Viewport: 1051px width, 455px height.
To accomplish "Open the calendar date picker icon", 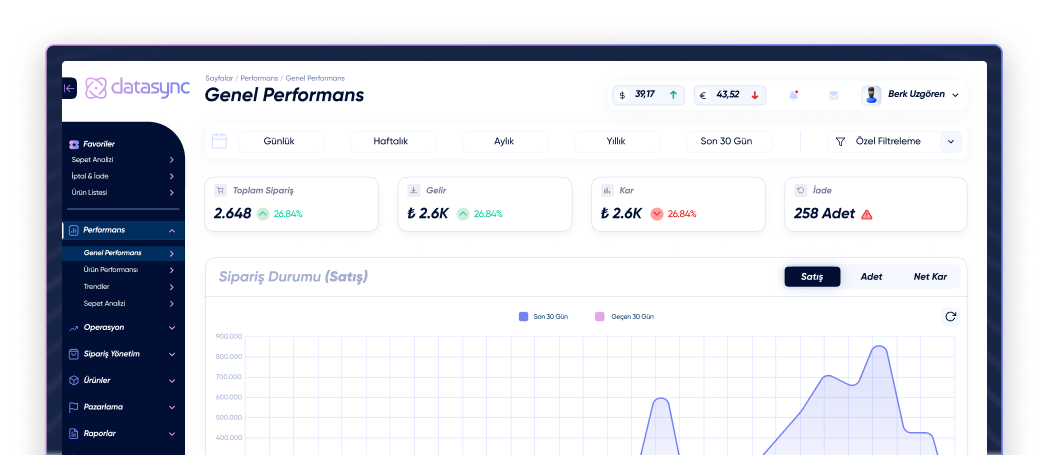I will [x=219, y=141].
